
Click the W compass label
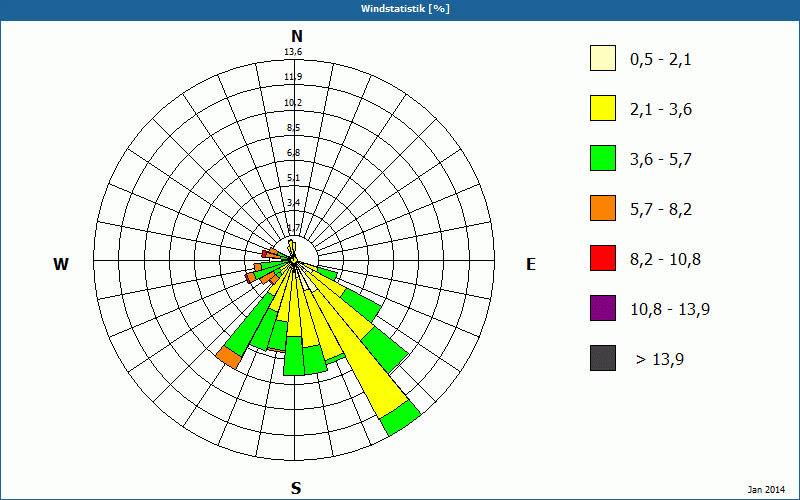[61, 264]
